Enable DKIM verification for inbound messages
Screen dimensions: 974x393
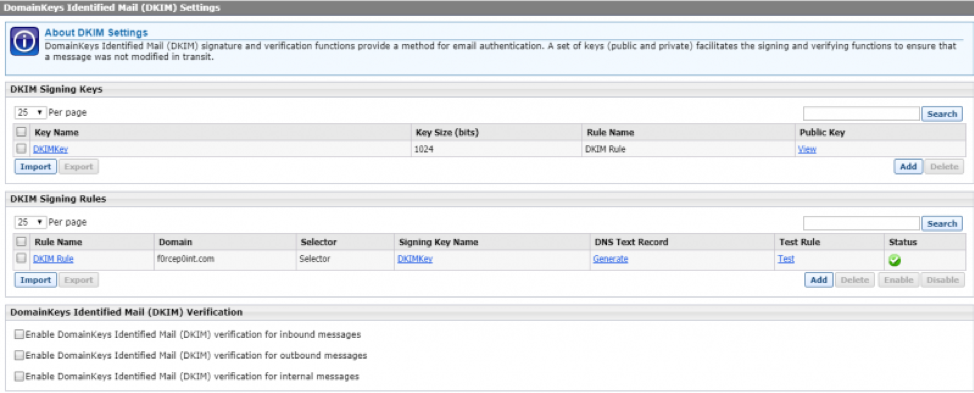point(19,334)
